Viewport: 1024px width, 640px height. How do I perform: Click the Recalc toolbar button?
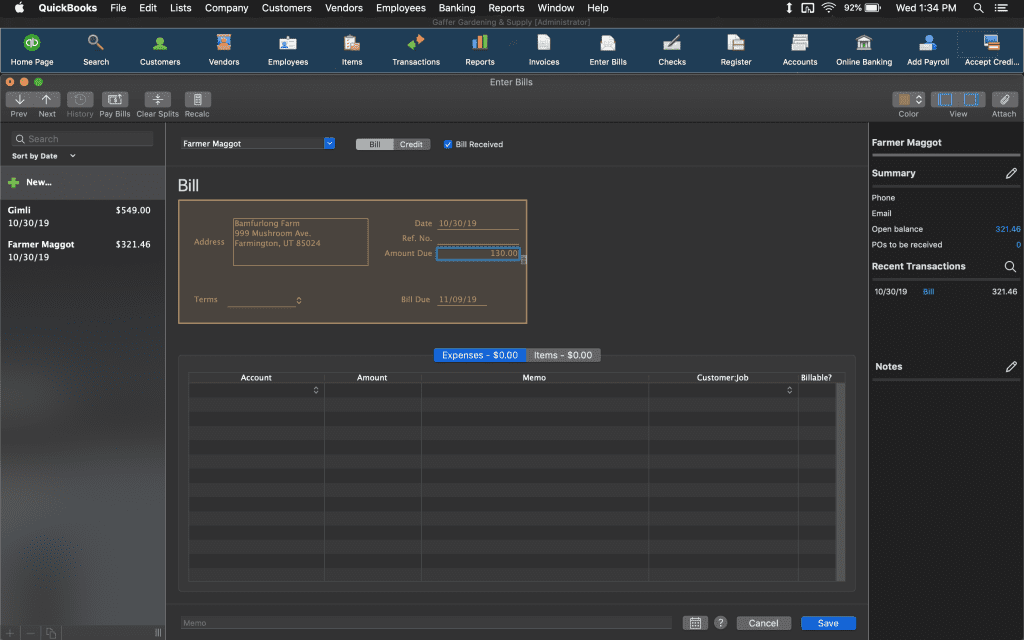197,100
